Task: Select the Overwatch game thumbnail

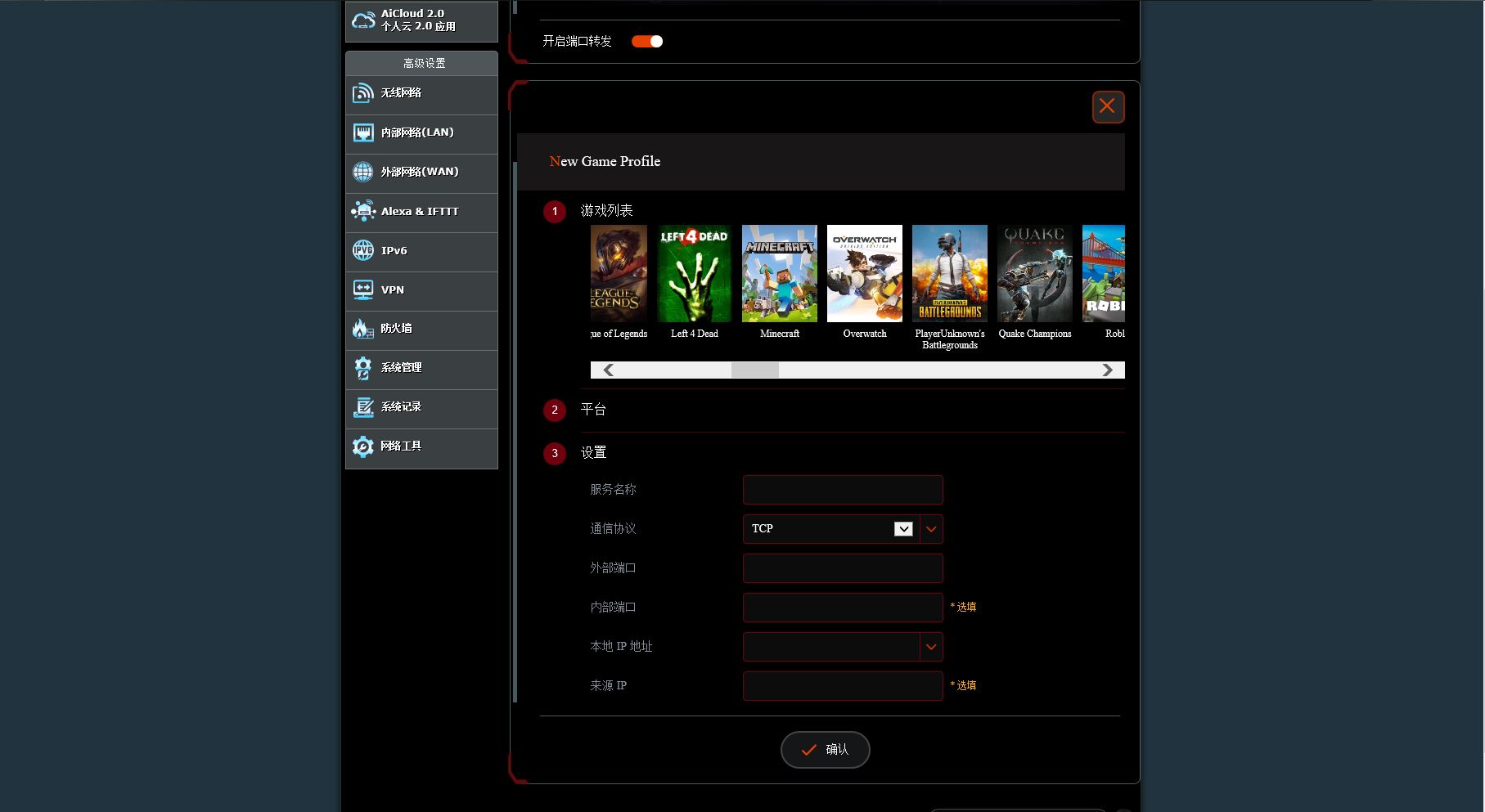Action: (x=865, y=274)
